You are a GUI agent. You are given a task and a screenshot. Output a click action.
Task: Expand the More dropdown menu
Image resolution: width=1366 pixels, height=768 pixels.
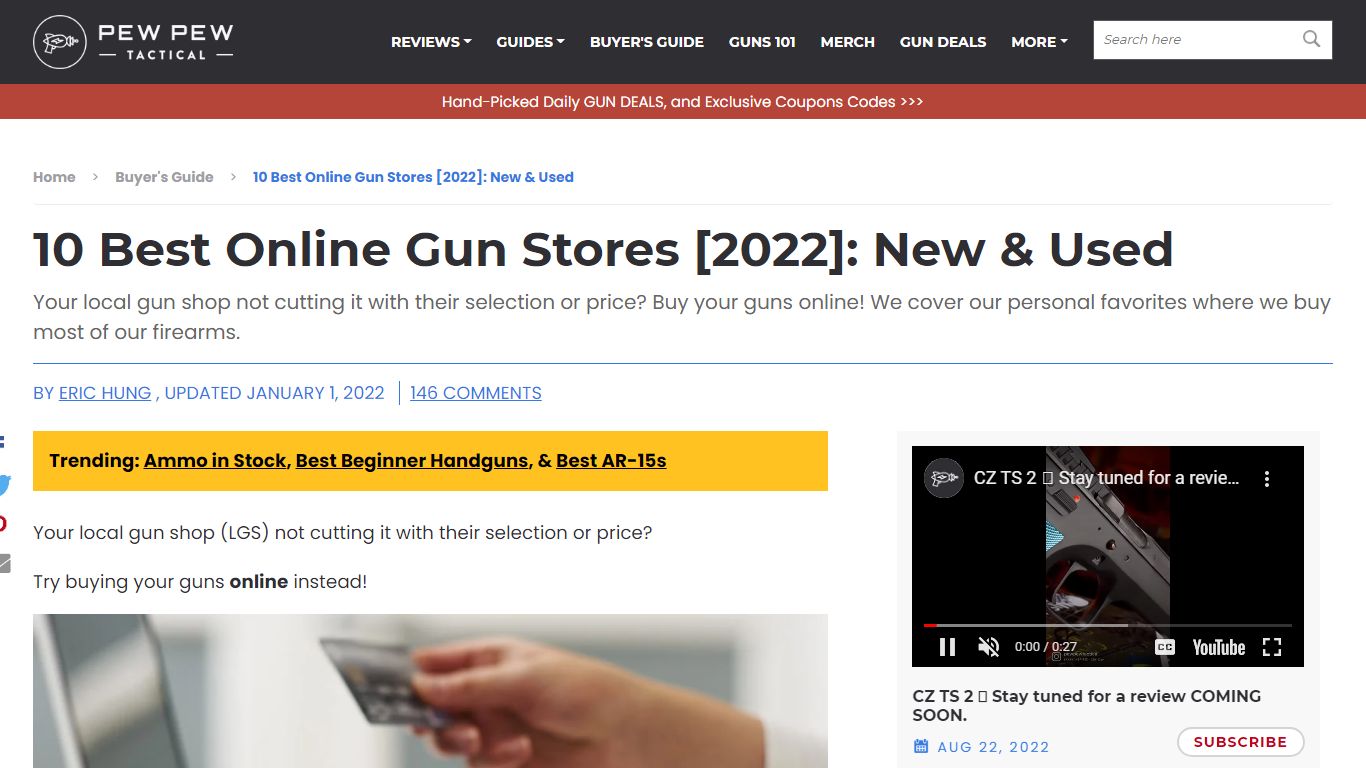pos(1039,42)
